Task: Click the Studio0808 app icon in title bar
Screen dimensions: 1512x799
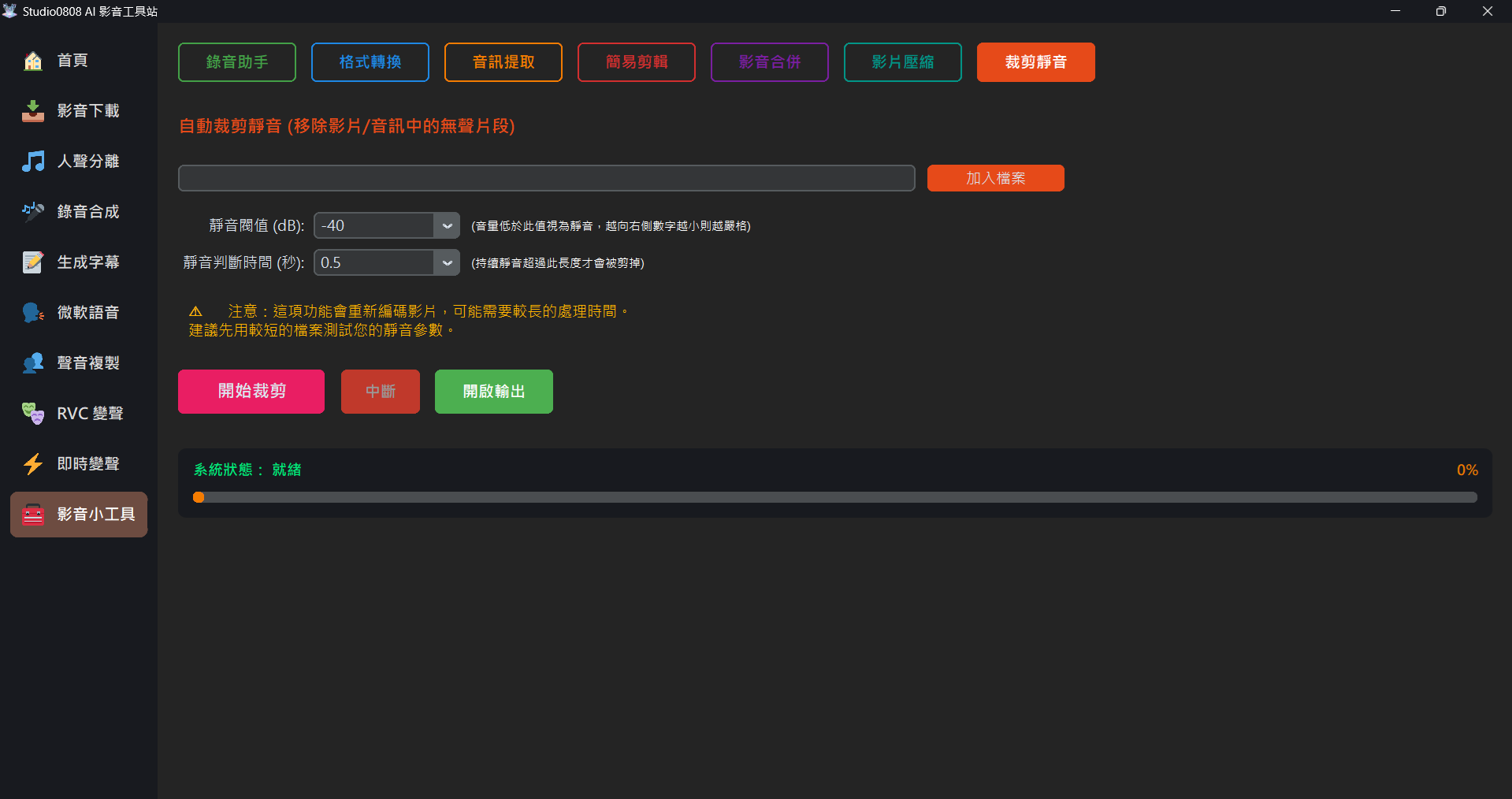Action: 9,11
